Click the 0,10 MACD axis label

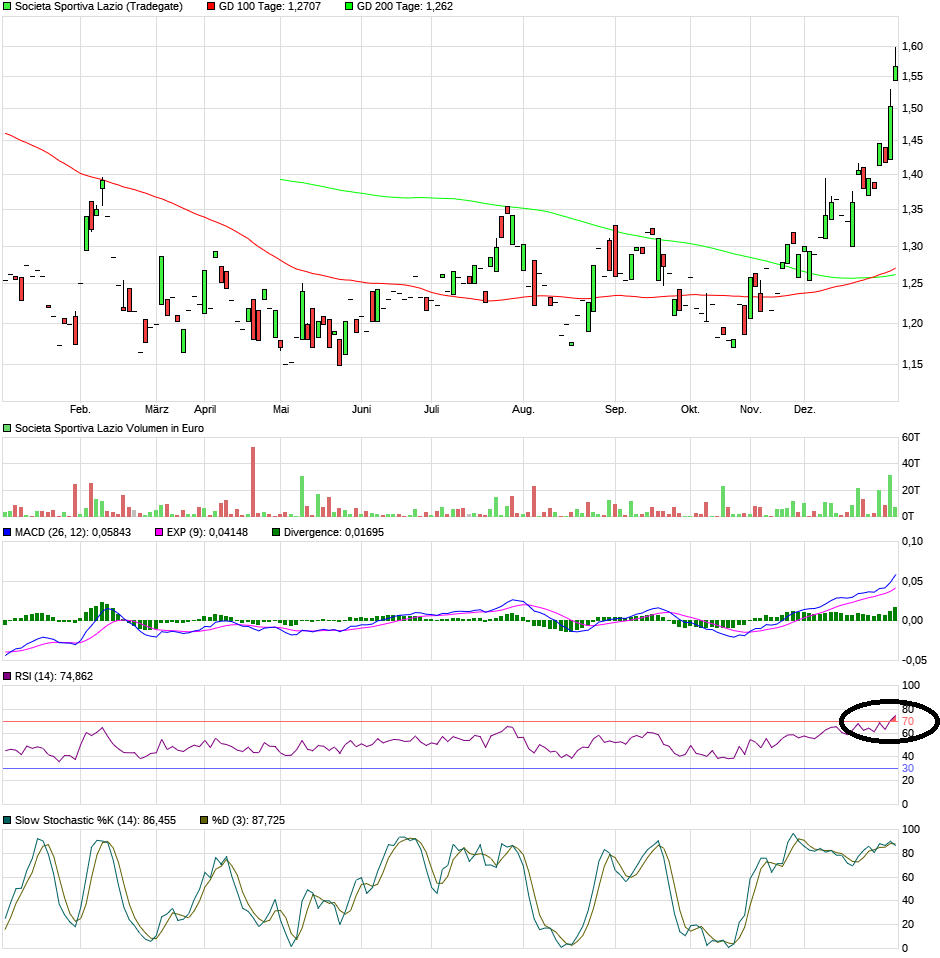913,541
